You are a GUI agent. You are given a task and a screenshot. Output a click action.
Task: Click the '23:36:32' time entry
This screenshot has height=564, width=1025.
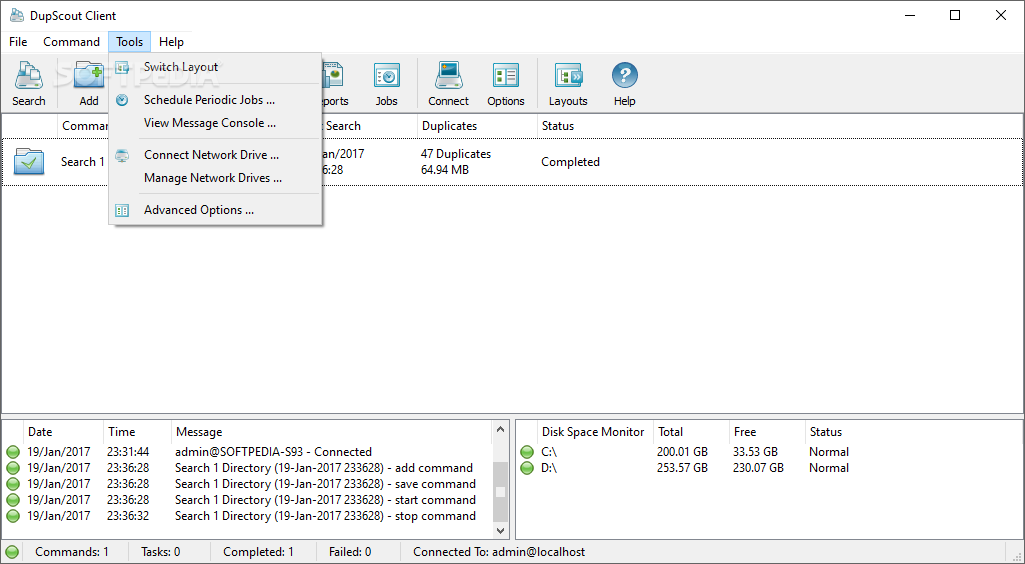click(x=128, y=516)
